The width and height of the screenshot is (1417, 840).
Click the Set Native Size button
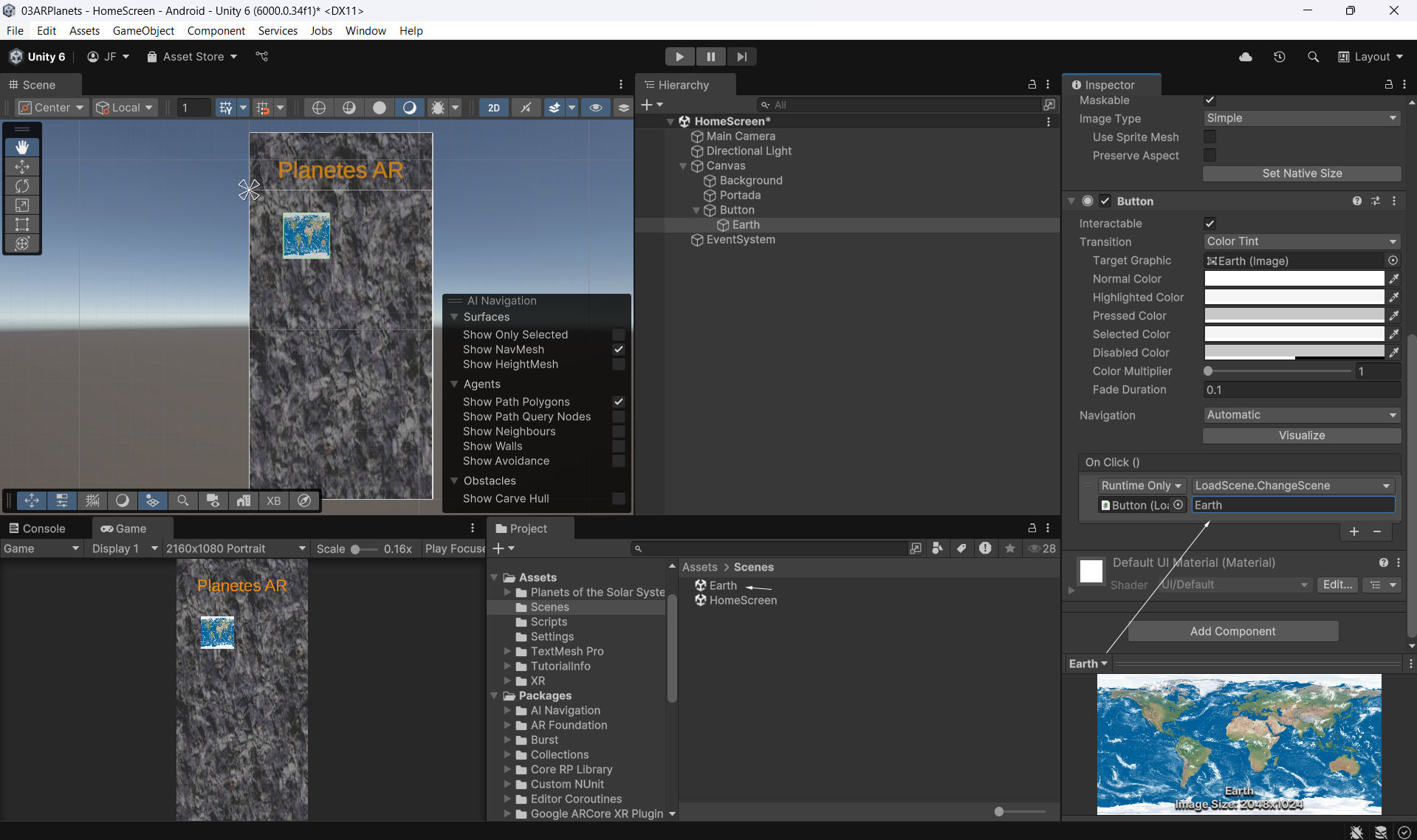(x=1302, y=173)
